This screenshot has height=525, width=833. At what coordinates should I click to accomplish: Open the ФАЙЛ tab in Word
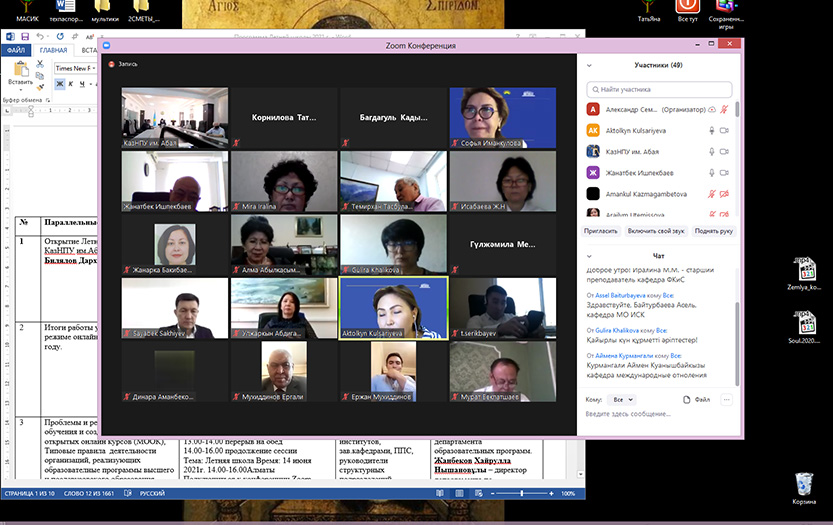pyautogui.click(x=17, y=50)
